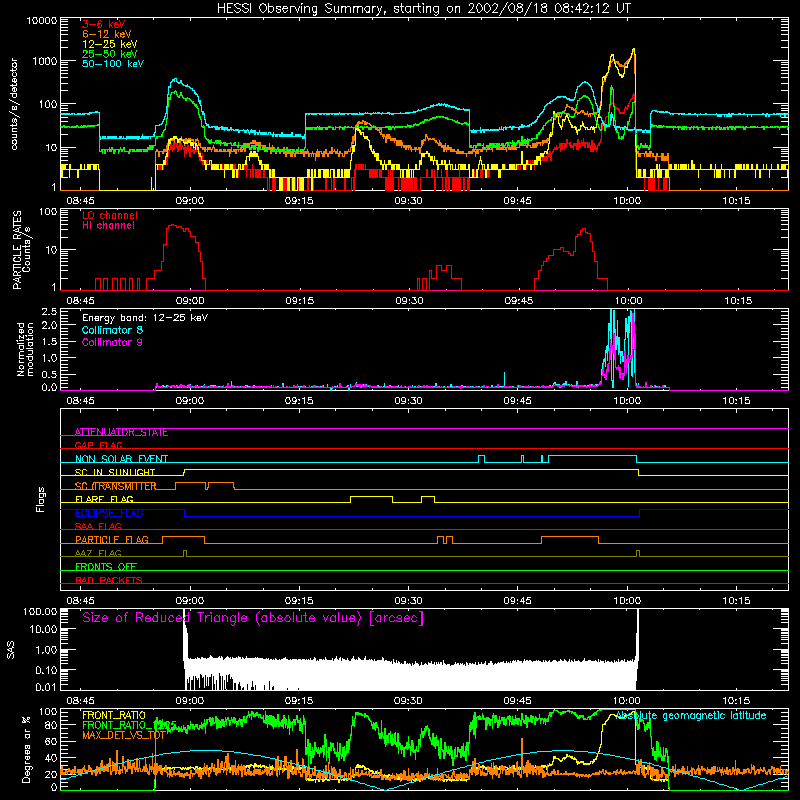Image resolution: width=800 pixels, height=800 pixels.
Task: Select the ECLIPSE_FLAG label
Action: (x=109, y=513)
